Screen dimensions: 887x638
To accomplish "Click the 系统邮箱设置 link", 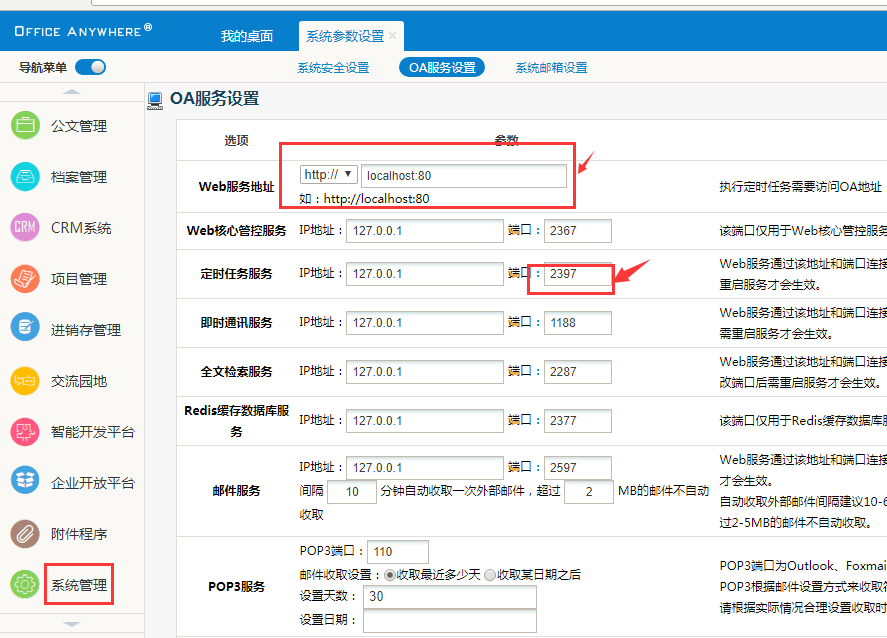I will [x=551, y=68].
